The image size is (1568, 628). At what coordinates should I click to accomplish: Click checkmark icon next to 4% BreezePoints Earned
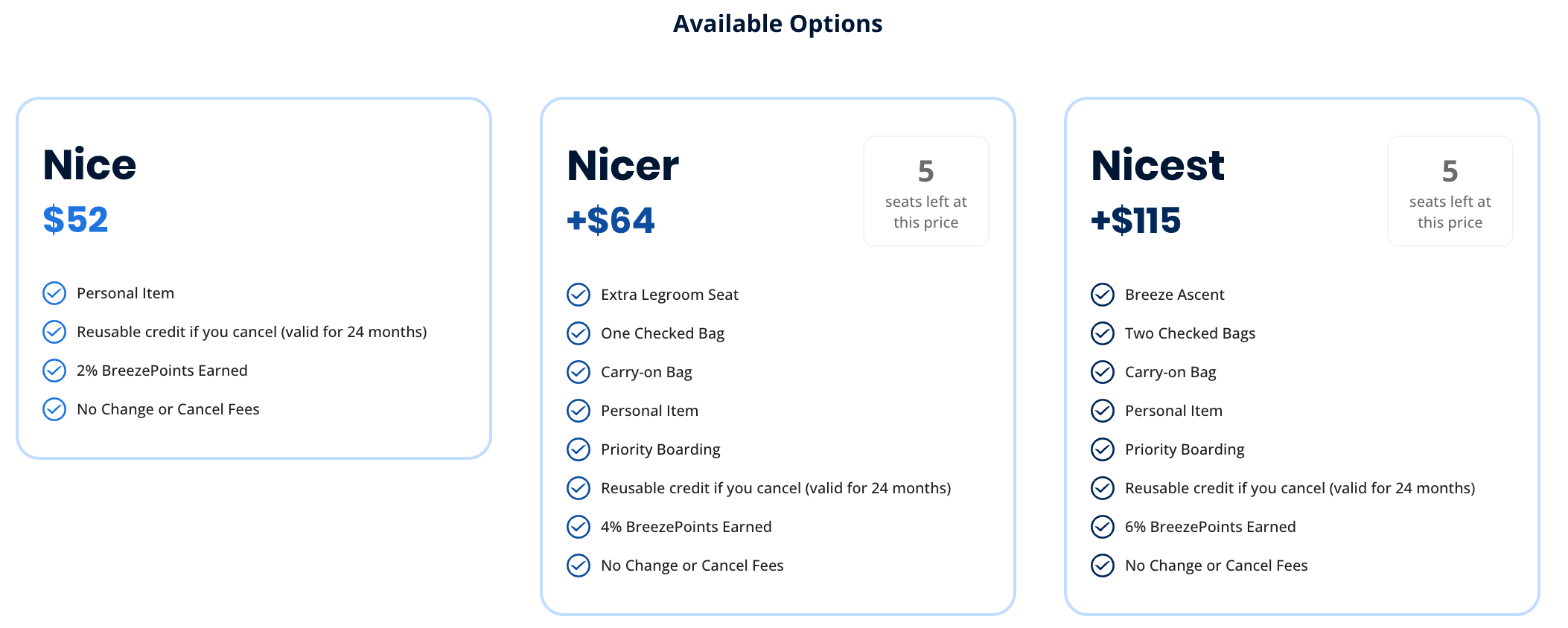pyautogui.click(x=578, y=527)
